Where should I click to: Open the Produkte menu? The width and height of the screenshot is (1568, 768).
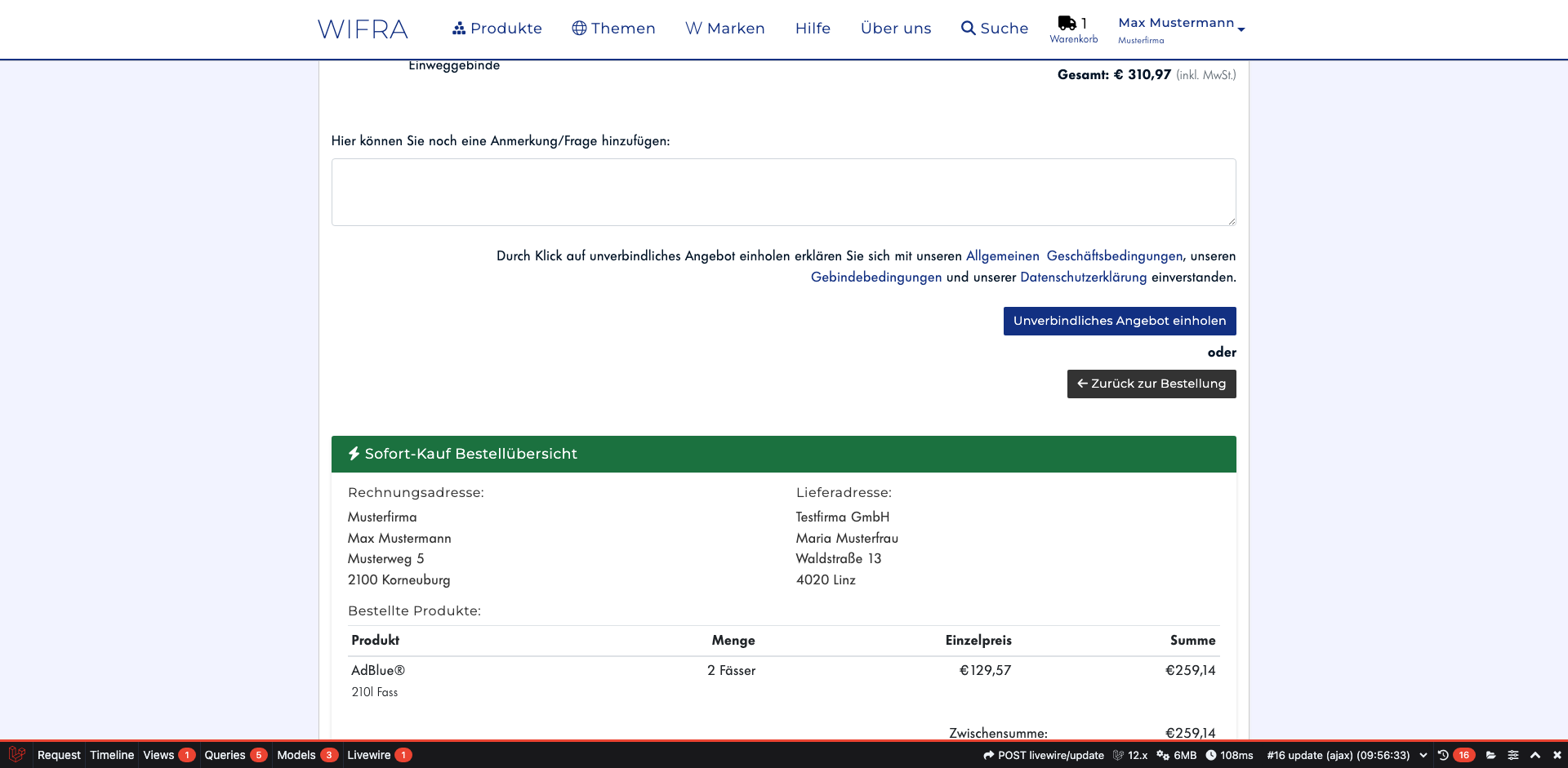497,29
